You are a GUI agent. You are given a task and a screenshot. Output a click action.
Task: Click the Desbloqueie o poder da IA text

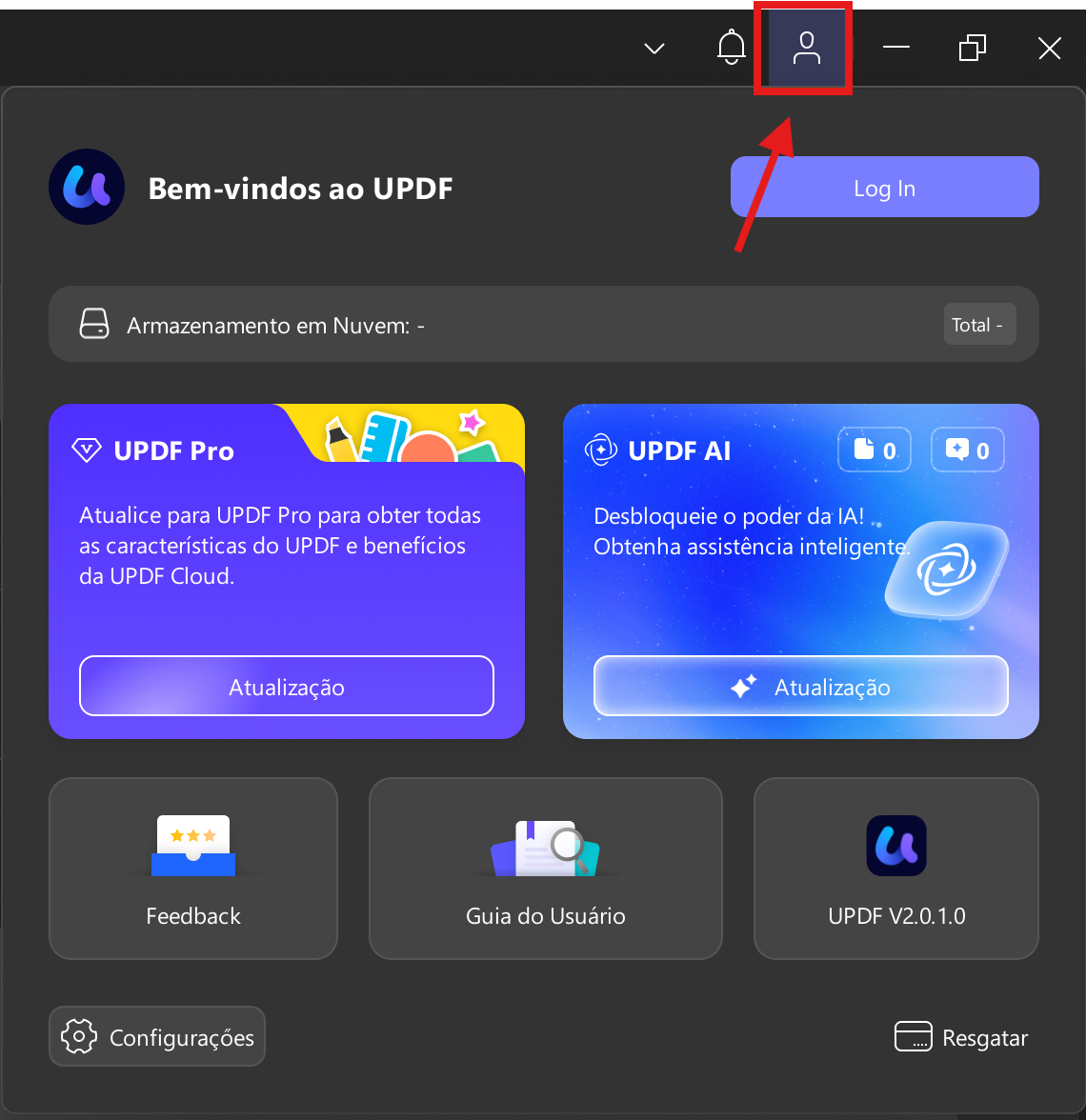(x=729, y=516)
